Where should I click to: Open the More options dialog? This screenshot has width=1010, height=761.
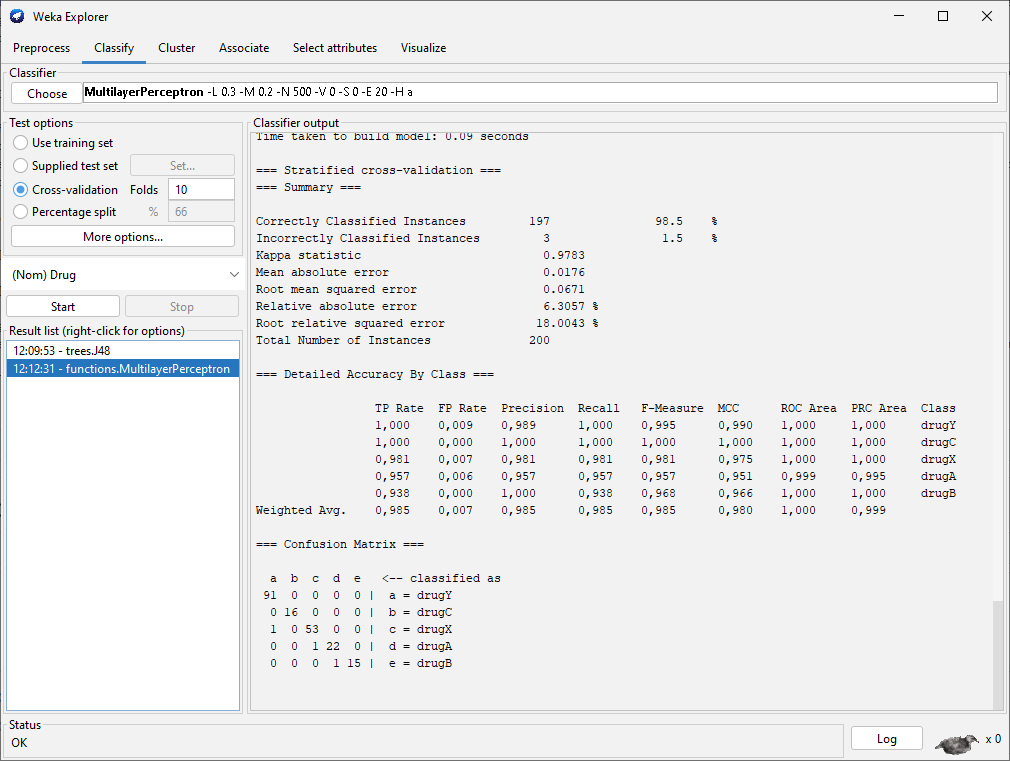(122, 234)
